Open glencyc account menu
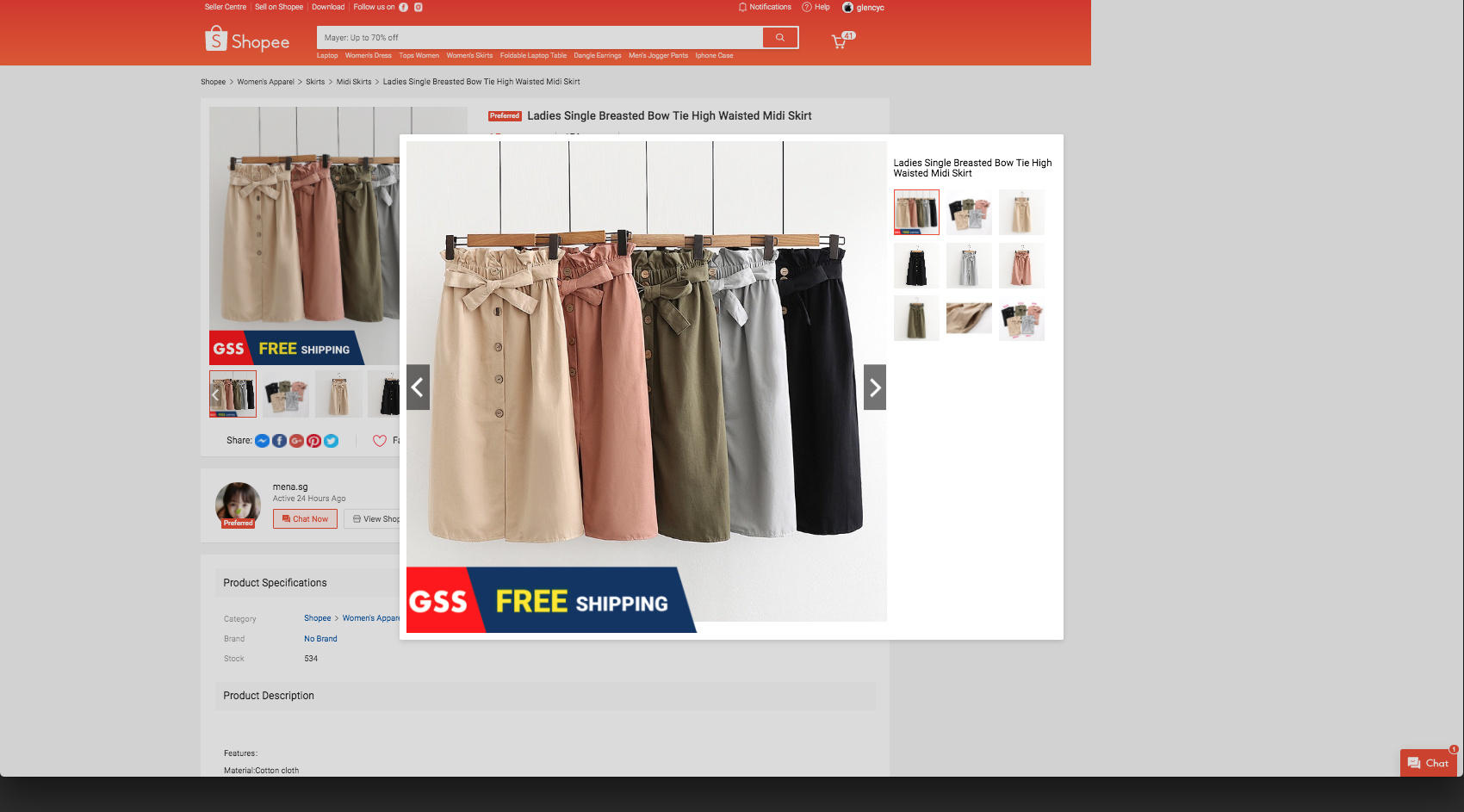Viewport: 1464px width, 812px height. tap(864, 8)
